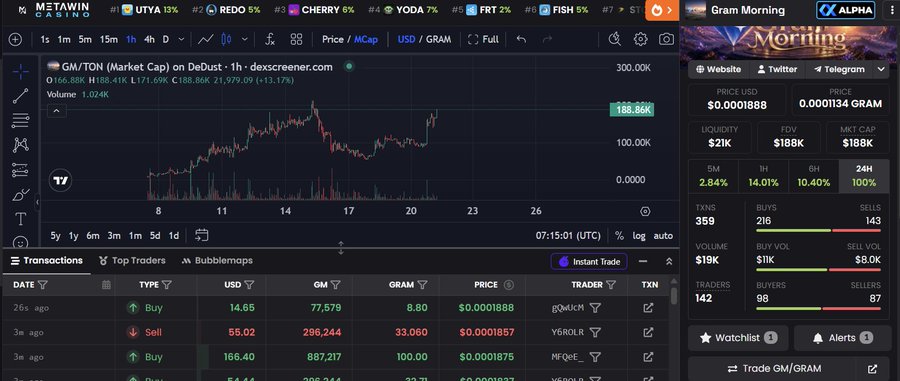Open the timeframe dropdown arrow after D
900x381 pixels.
(x=181, y=40)
